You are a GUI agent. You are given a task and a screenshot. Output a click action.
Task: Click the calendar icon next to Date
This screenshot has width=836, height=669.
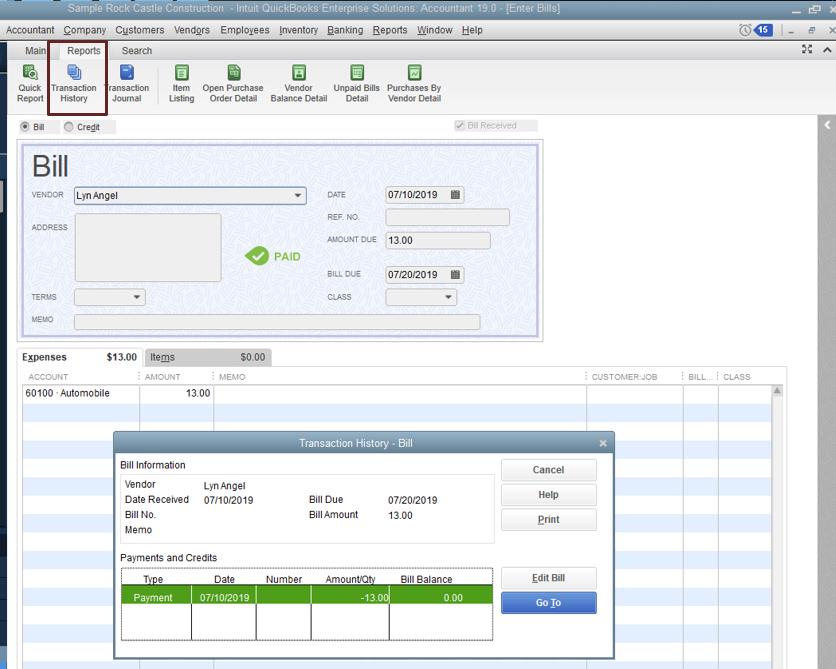(455, 195)
